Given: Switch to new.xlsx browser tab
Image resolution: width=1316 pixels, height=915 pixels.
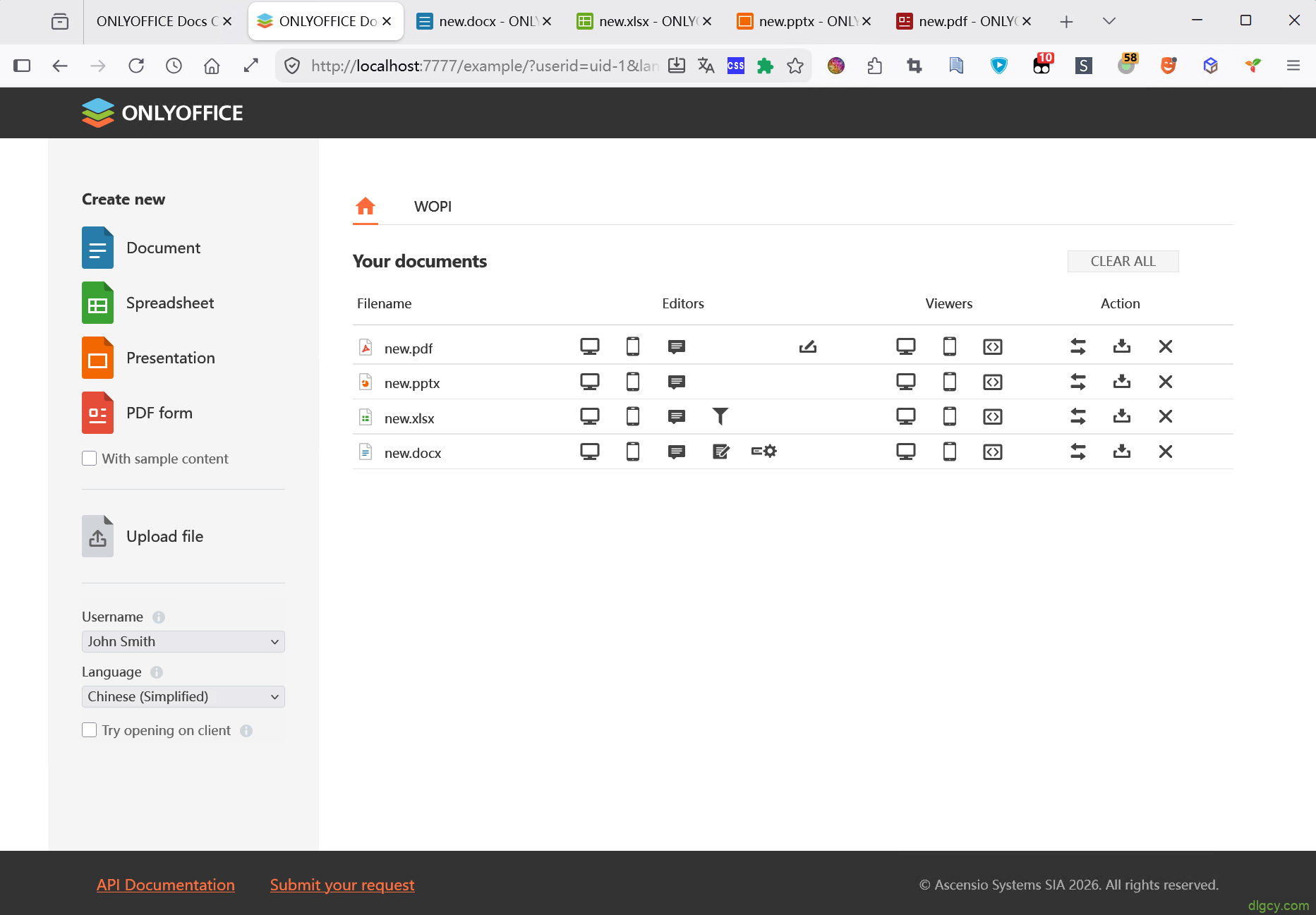Looking at the screenshot, I should tap(644, 21).
